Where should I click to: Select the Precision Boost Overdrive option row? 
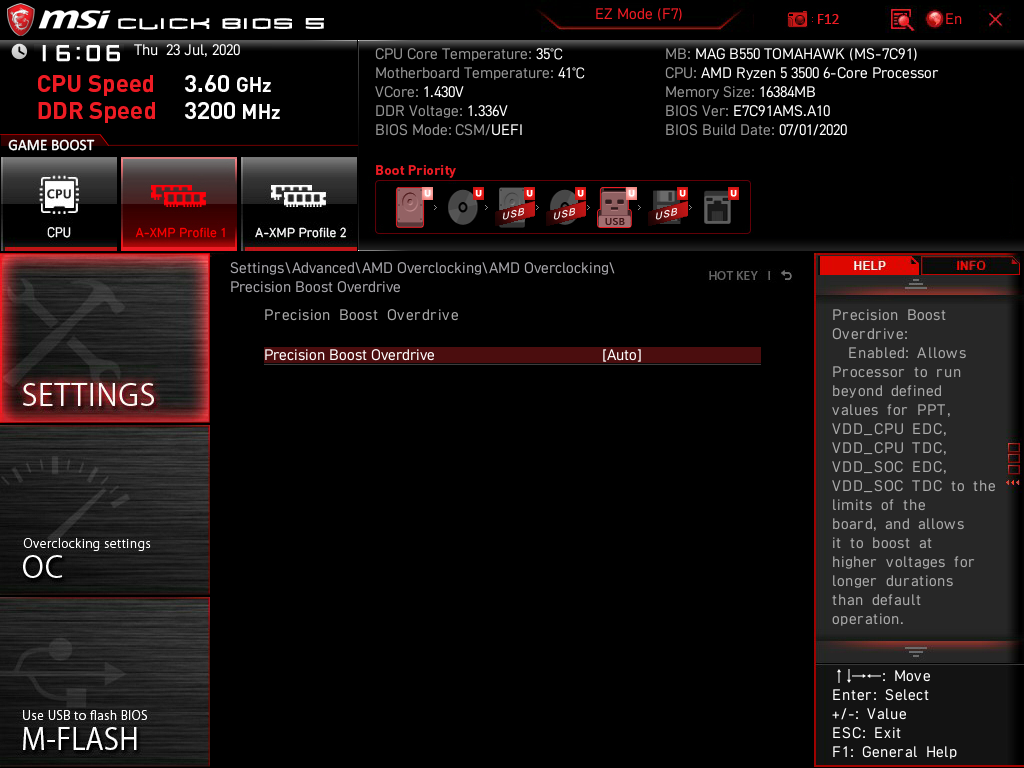(x=512, y=355)
